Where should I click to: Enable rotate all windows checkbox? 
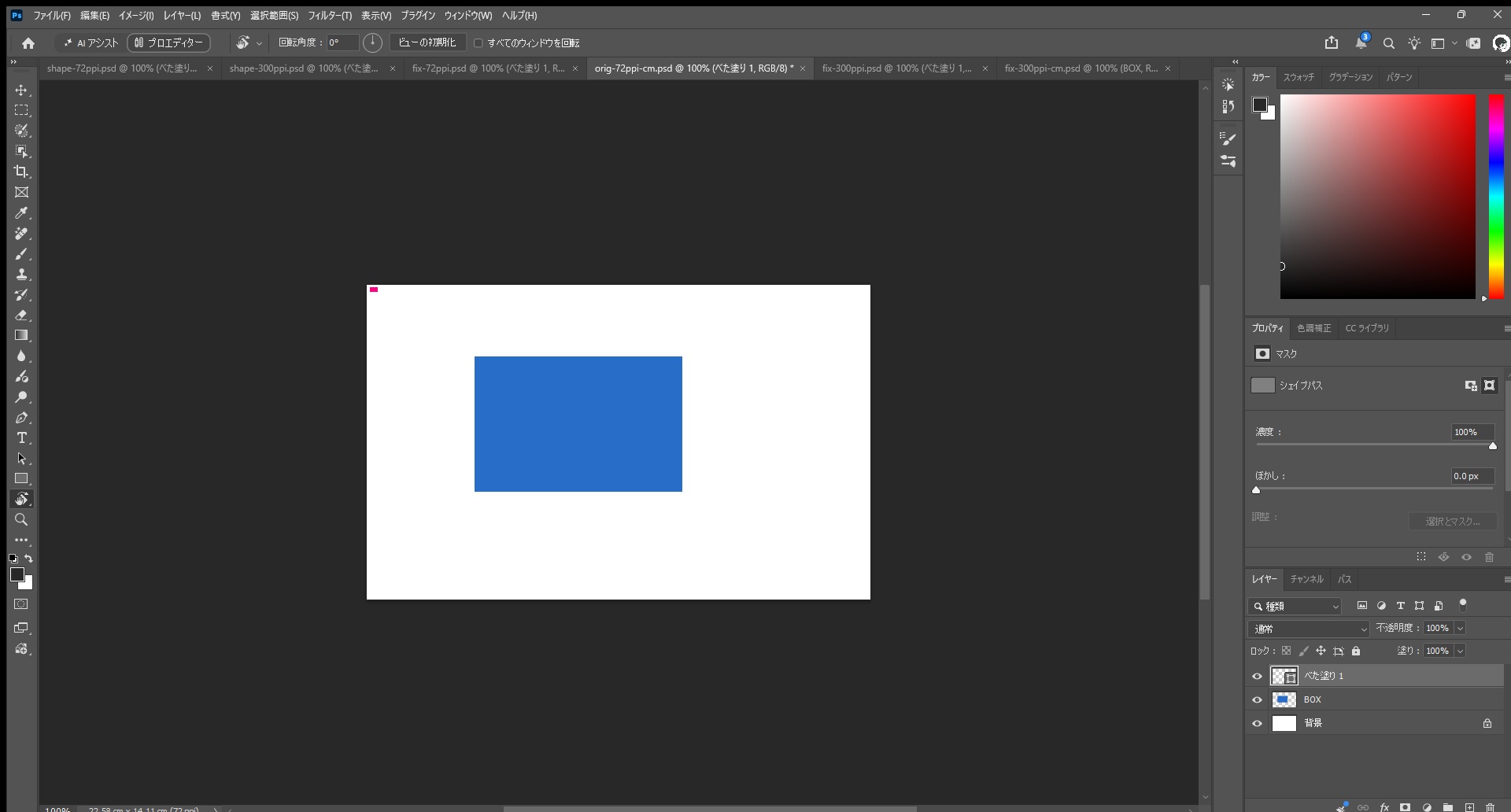tap(478, 43)
